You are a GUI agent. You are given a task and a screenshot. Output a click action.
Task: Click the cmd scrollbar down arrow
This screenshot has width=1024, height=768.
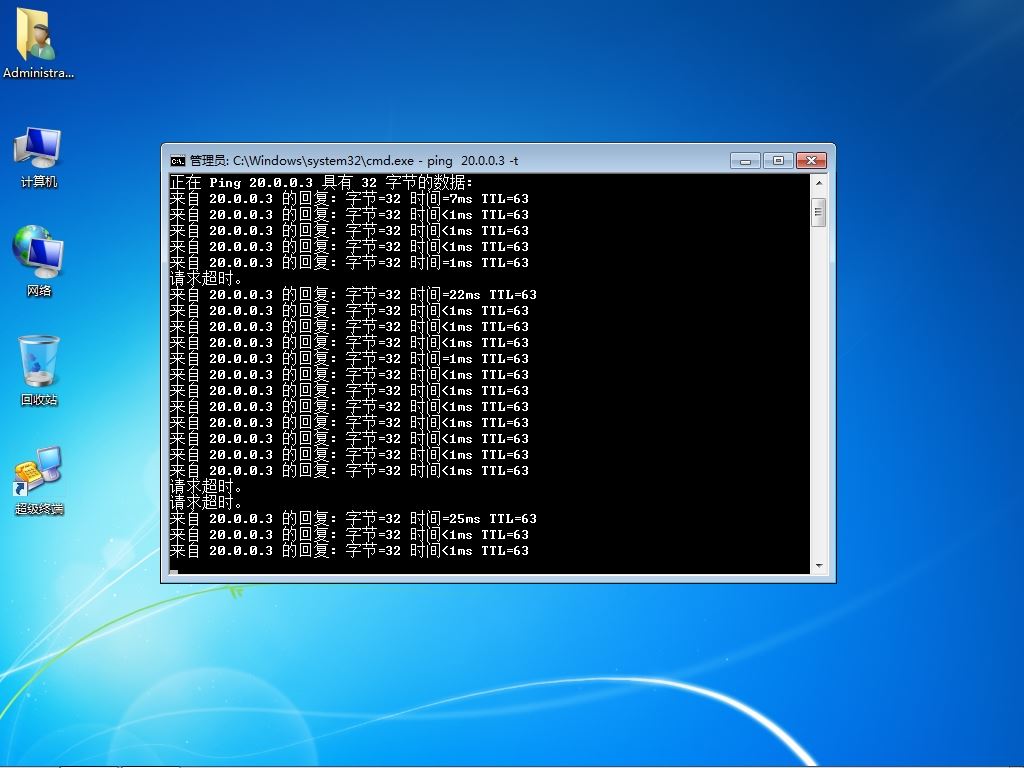click(819, 566)
